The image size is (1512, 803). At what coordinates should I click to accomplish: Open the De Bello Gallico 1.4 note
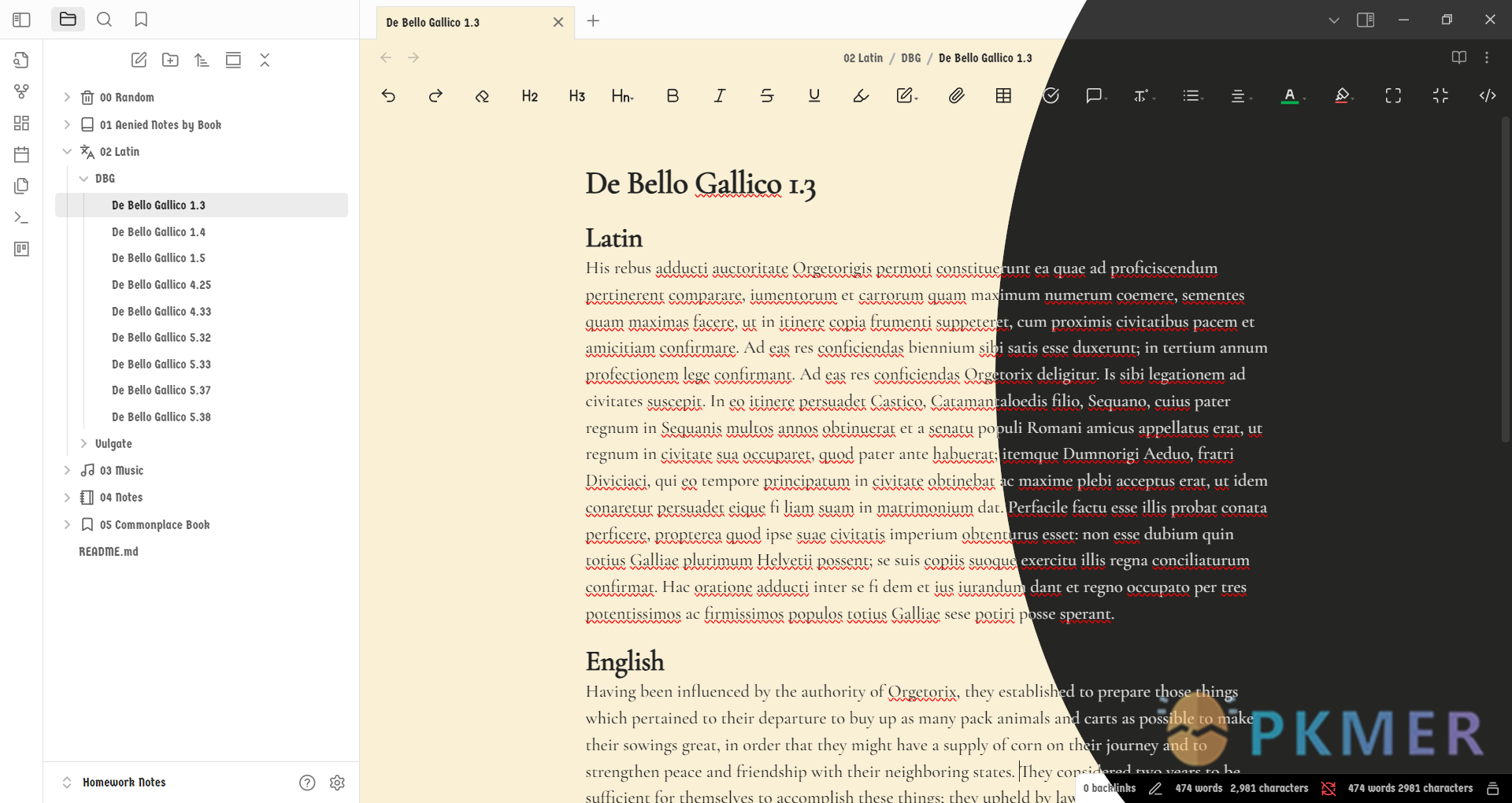click(x=158, y=232)
